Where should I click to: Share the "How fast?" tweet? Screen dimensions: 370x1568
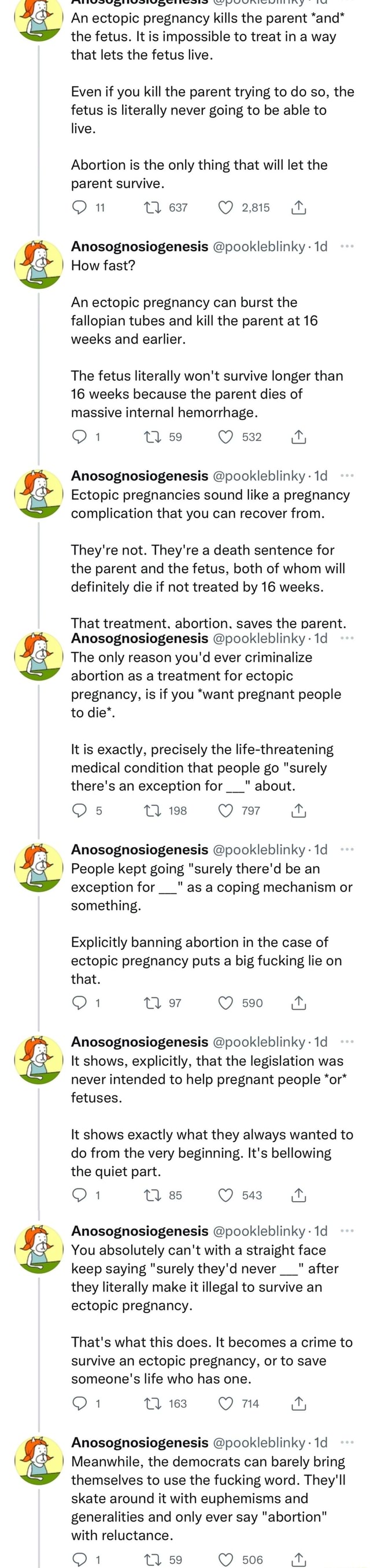point(298,436)
